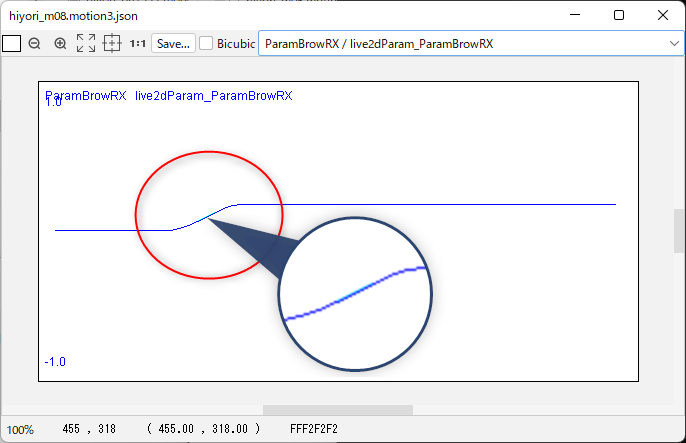This screenshot has width=686, height=443.
Task: Maximize the hiyori_m08.motion3.json window
Action: tap(619, 15)
